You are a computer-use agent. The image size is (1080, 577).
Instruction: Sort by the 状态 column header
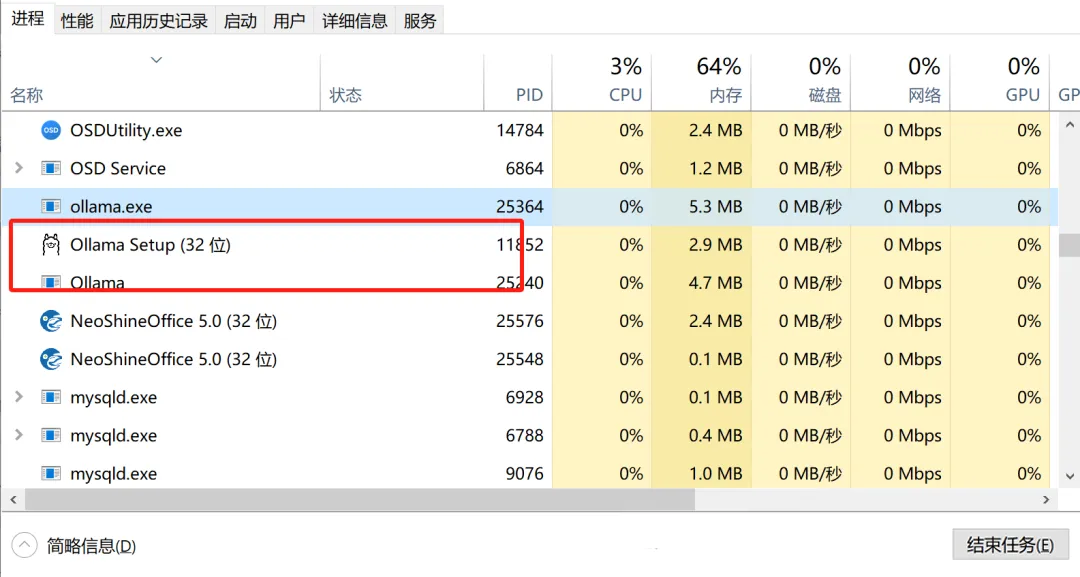[x=402, y=83]
